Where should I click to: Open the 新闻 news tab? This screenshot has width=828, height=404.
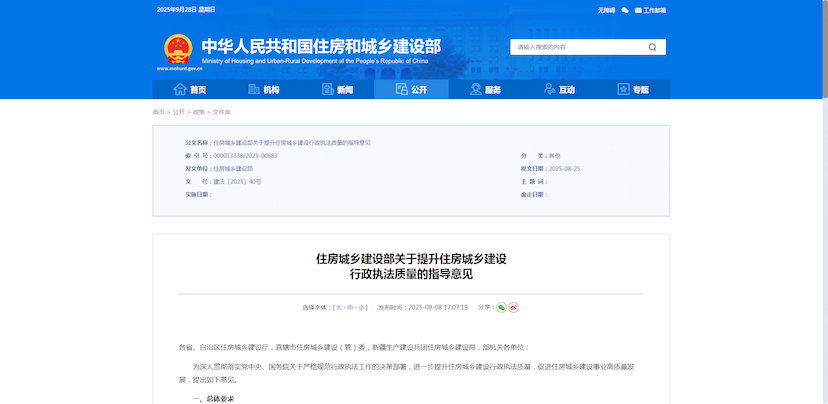[x=338, y=89]
